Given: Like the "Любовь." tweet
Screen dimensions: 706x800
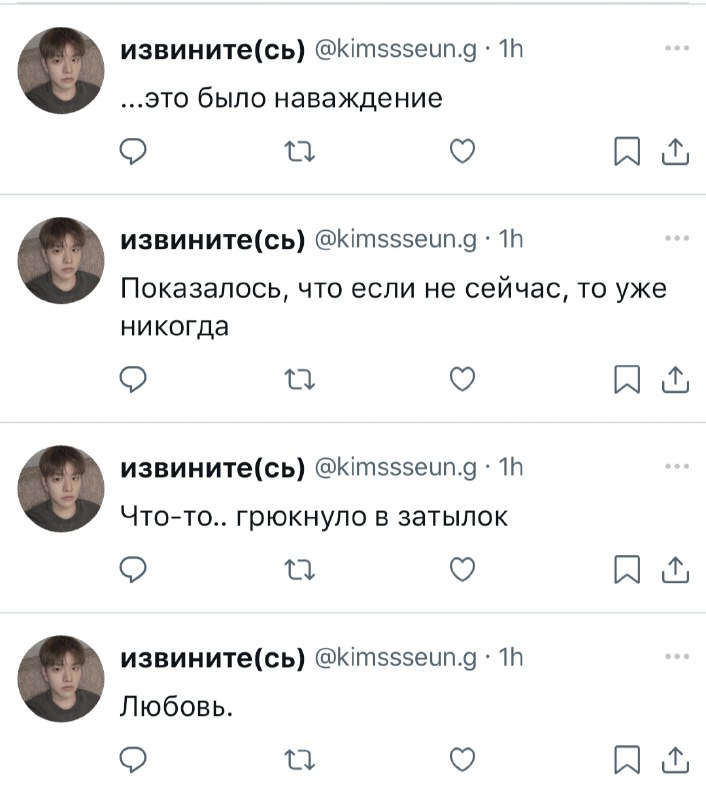Looking at the screenshot, I should 463,759.
